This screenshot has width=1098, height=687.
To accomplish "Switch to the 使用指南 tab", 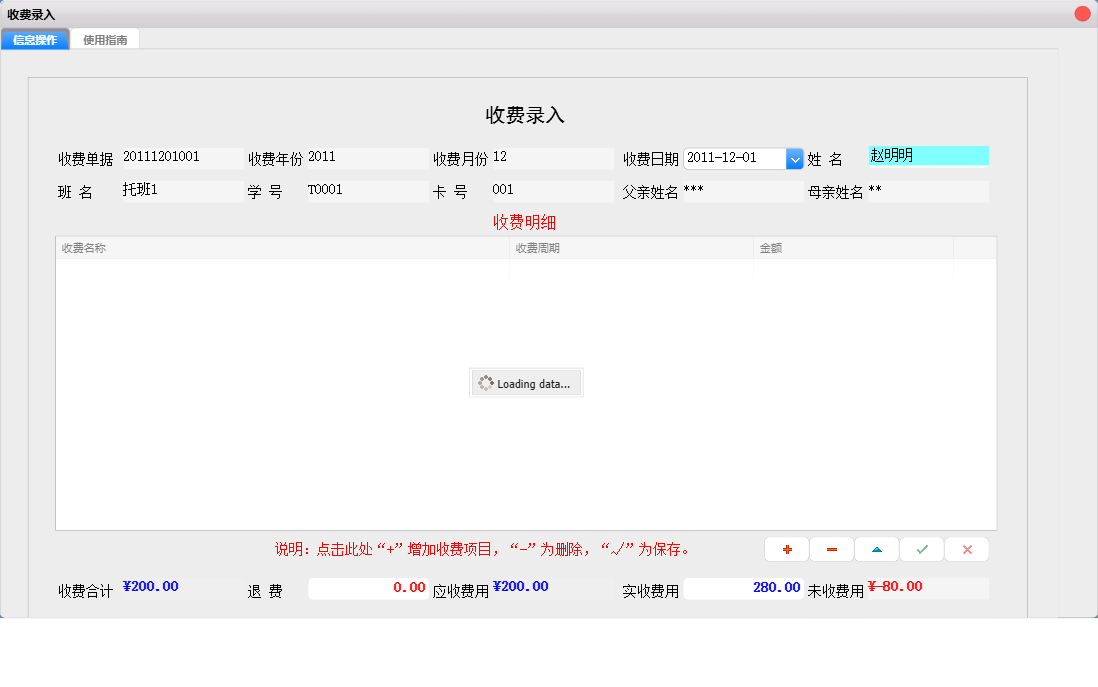I will coord(104,40).
